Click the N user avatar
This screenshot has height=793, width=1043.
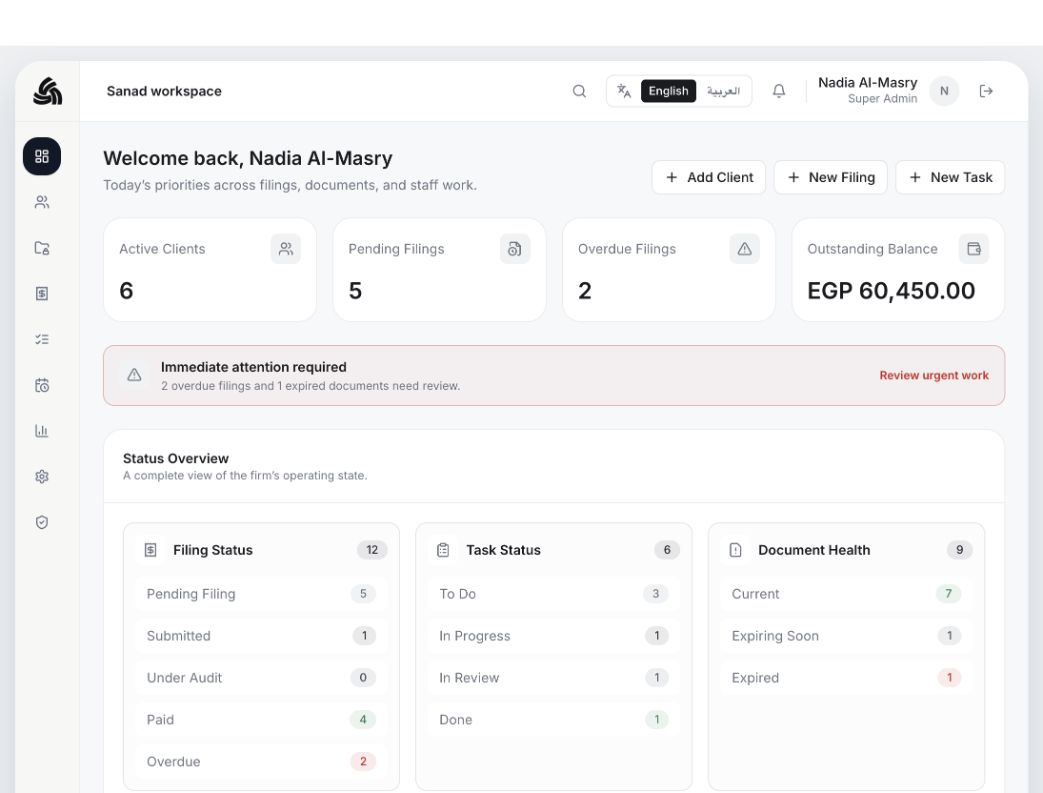[944, 91]
